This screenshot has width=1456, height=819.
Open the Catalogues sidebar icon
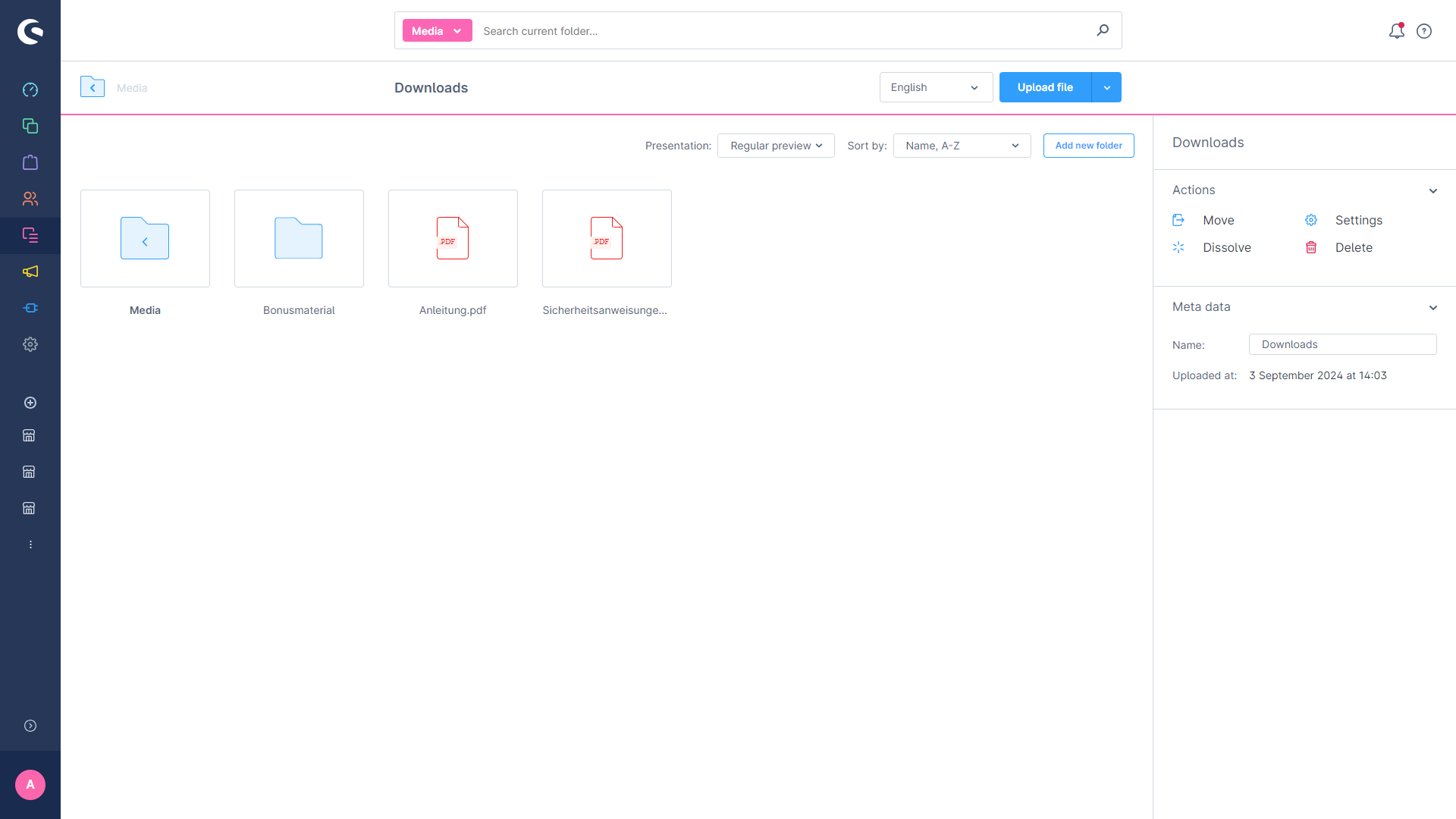[x=30, y=126]
